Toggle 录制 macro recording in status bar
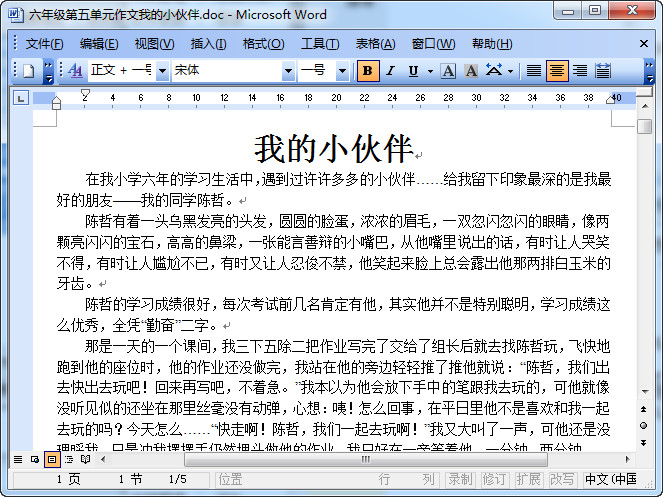The image size is (663, 497). click(460, 479)
